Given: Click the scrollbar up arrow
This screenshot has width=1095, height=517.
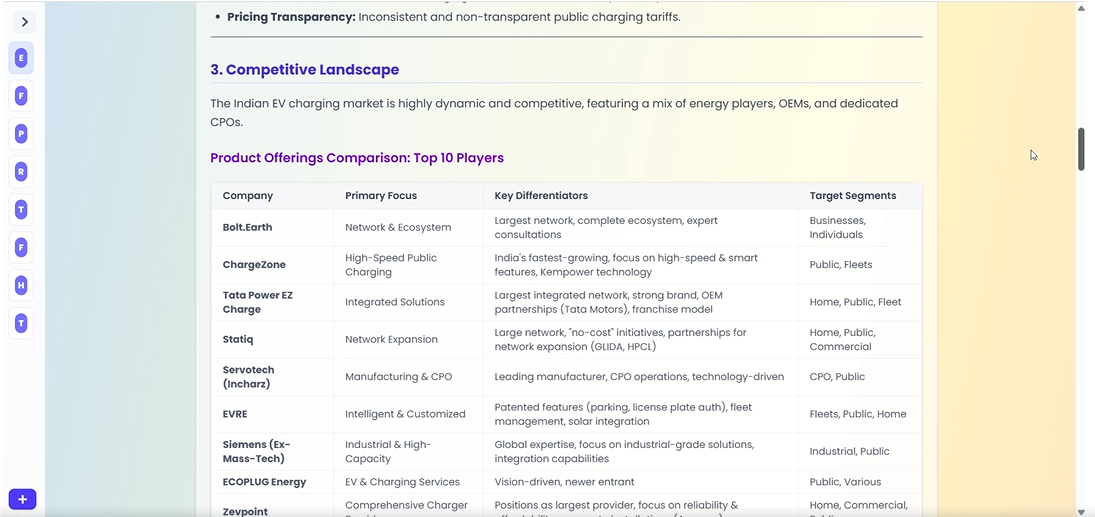Looking at the screenshot, I should point(1081,8).
